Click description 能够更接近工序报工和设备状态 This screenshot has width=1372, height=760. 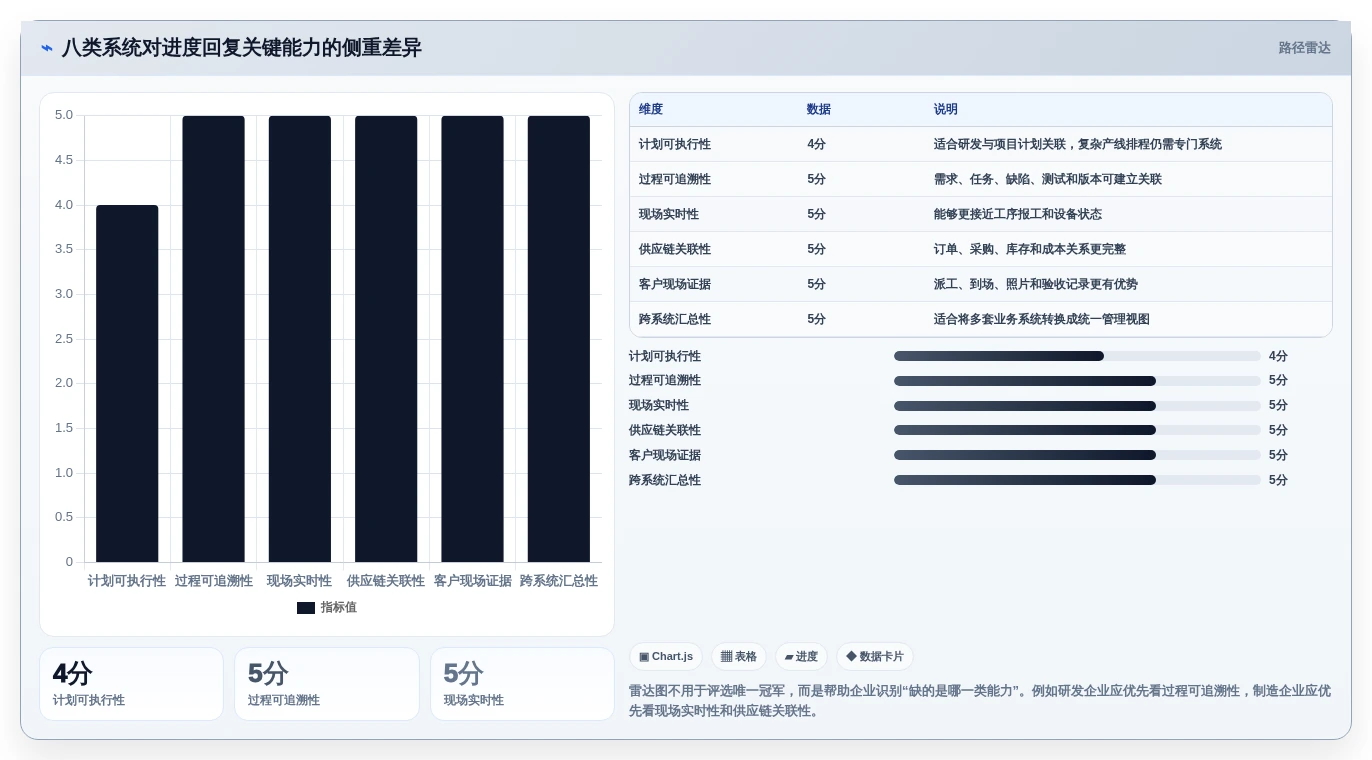(x=1018, y=215)
